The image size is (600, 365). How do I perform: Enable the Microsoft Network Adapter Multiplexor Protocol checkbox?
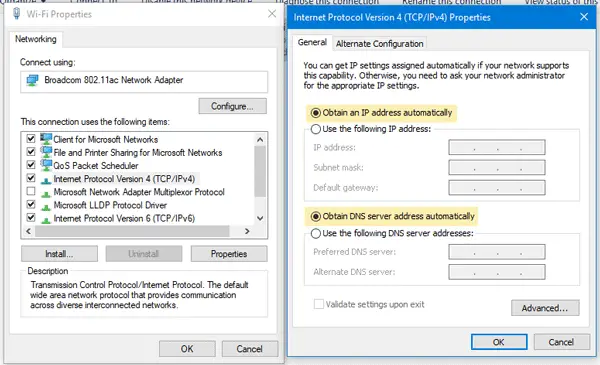coord(31,191)
